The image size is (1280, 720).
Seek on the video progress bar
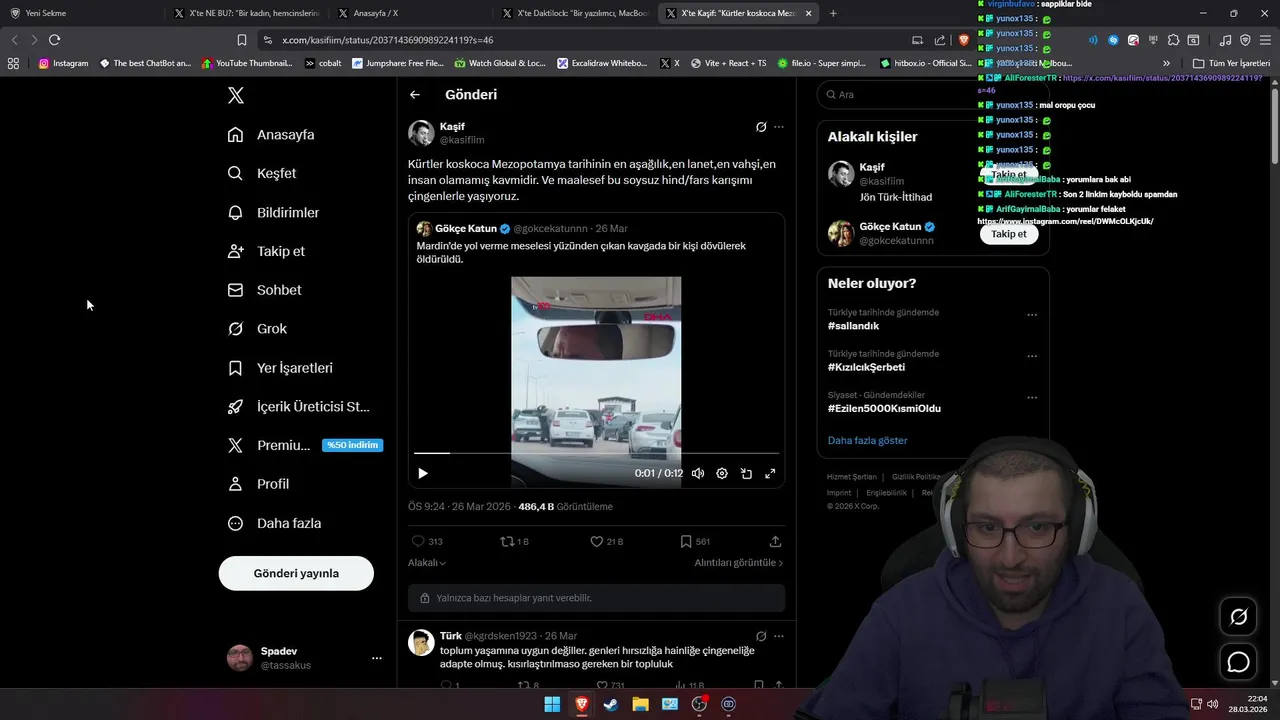[x=596, y=453]
